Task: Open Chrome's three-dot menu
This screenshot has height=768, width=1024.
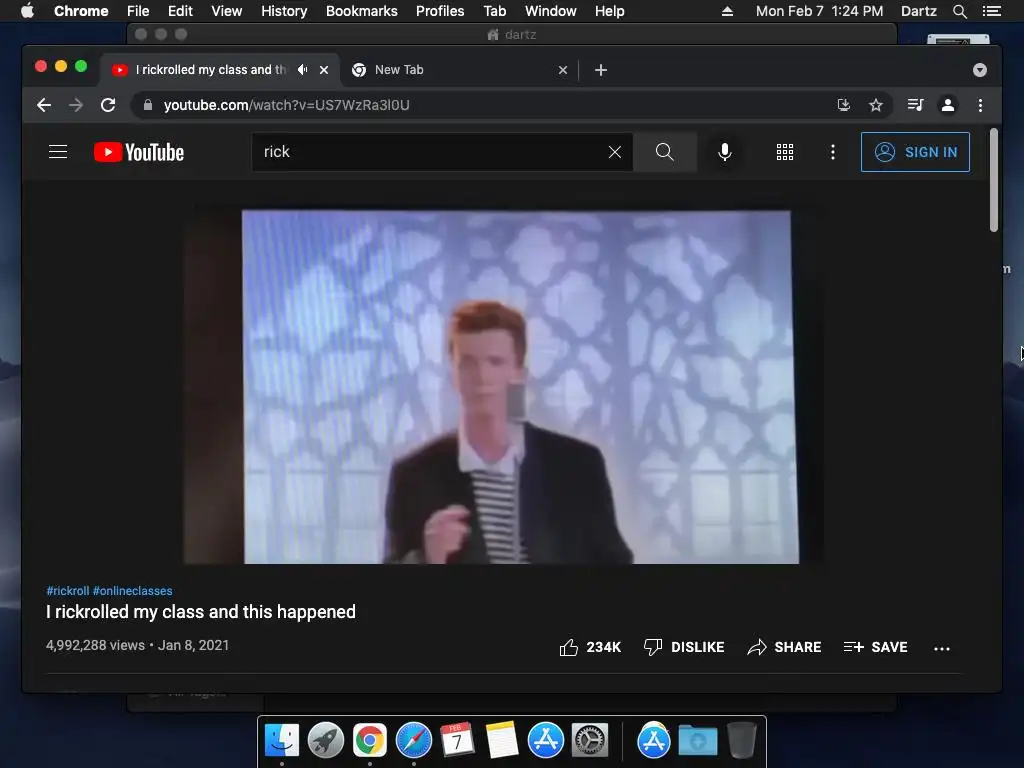Action: (x=980, y=105)
